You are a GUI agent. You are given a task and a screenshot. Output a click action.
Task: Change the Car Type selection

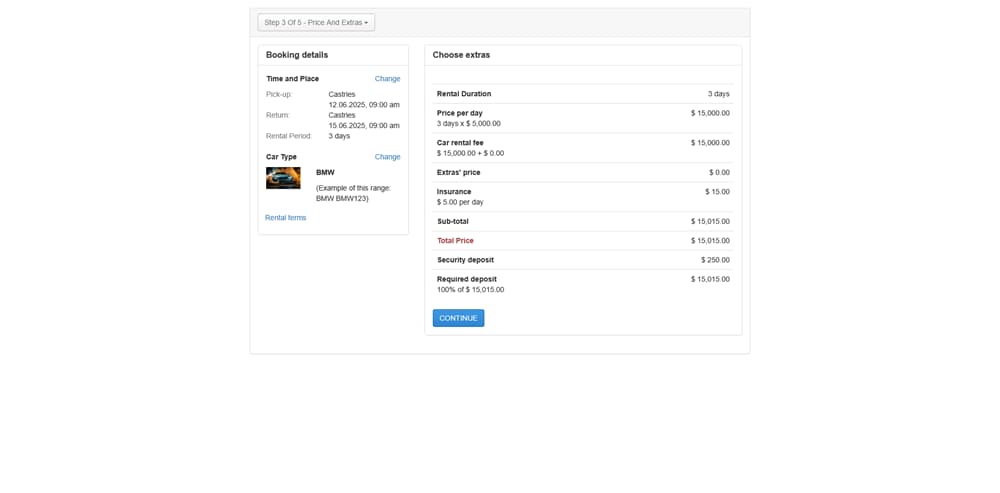[x=387, y=157]
